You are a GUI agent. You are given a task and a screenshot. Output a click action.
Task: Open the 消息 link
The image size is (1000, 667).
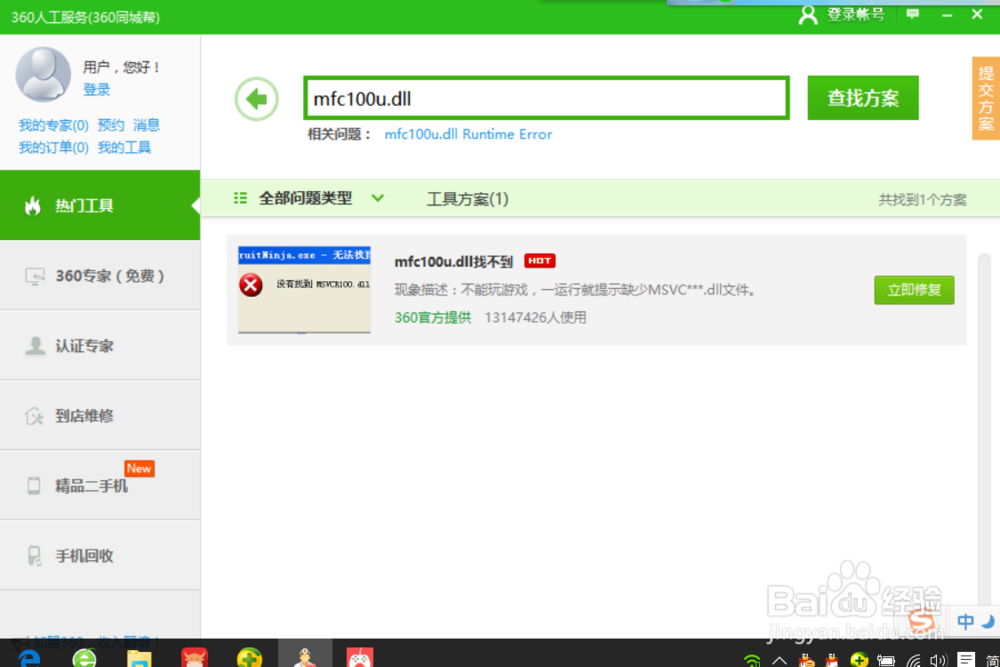[147, 125]
